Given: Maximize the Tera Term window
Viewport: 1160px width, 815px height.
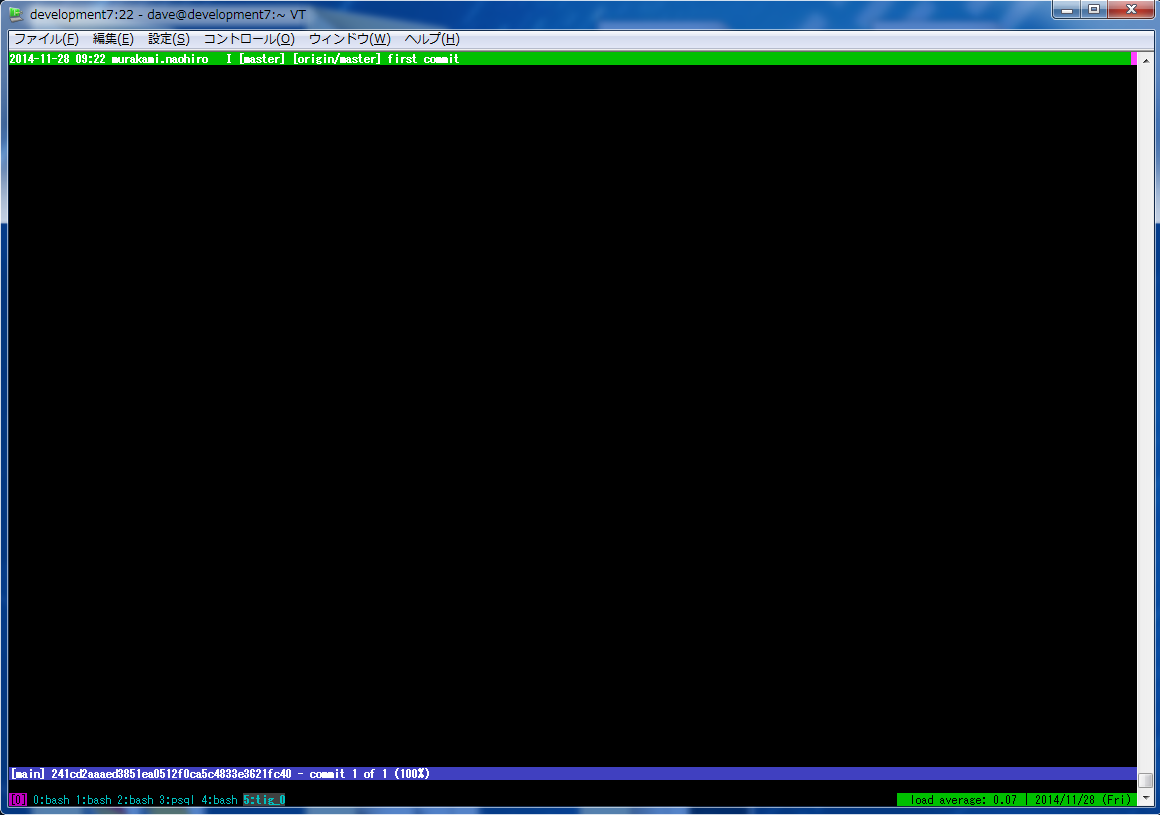Looking at the screenshot, I should (1094, 10).
